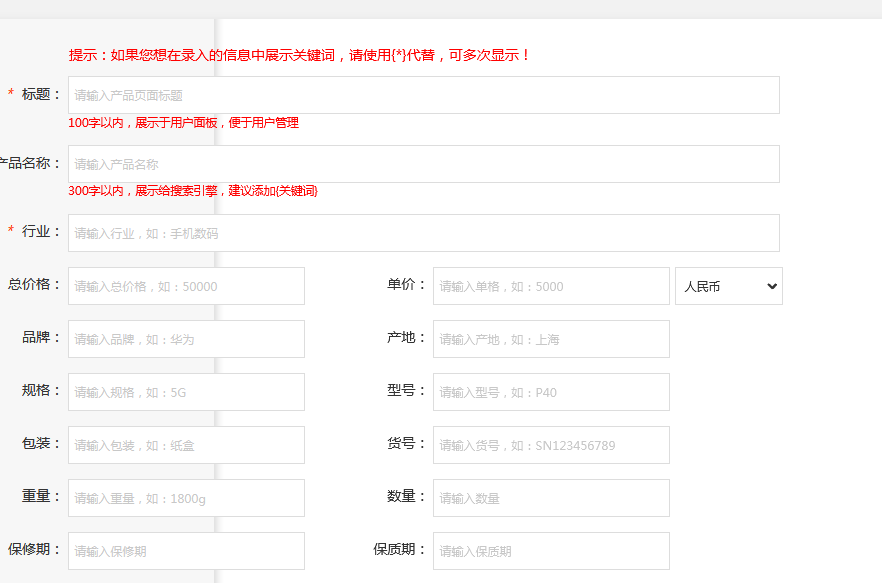Open the 人民币 currency dropdown
882x583 pixels.
click(x=728, y=286)
